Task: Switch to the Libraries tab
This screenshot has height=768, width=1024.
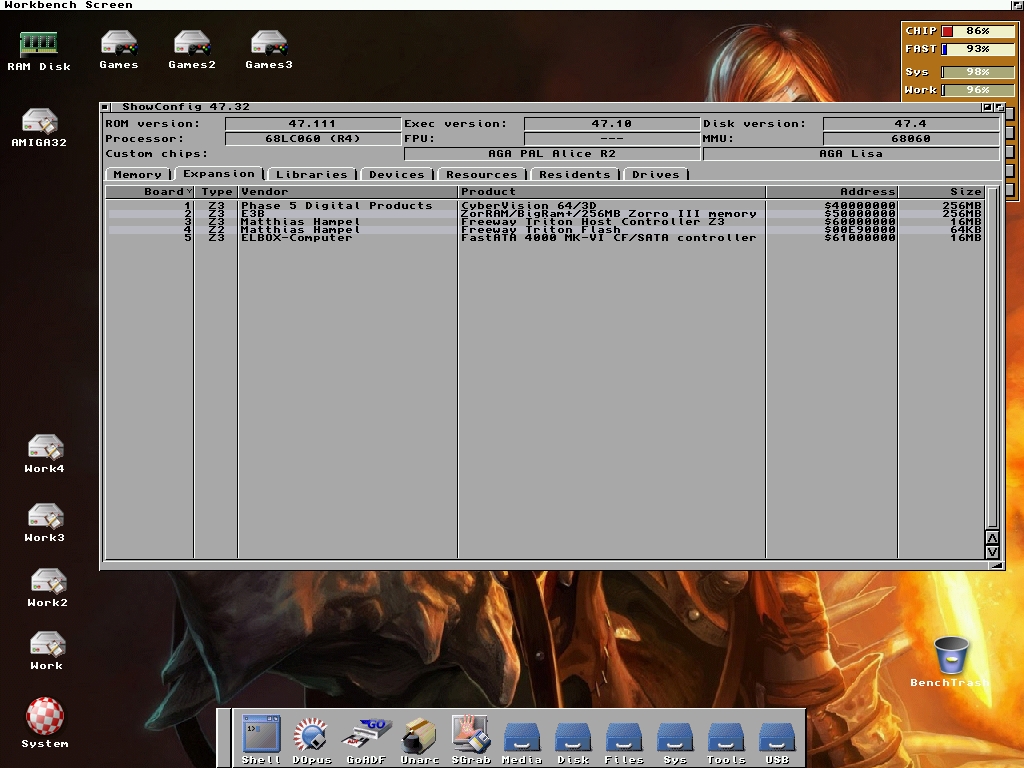Action: coord(312,174)
